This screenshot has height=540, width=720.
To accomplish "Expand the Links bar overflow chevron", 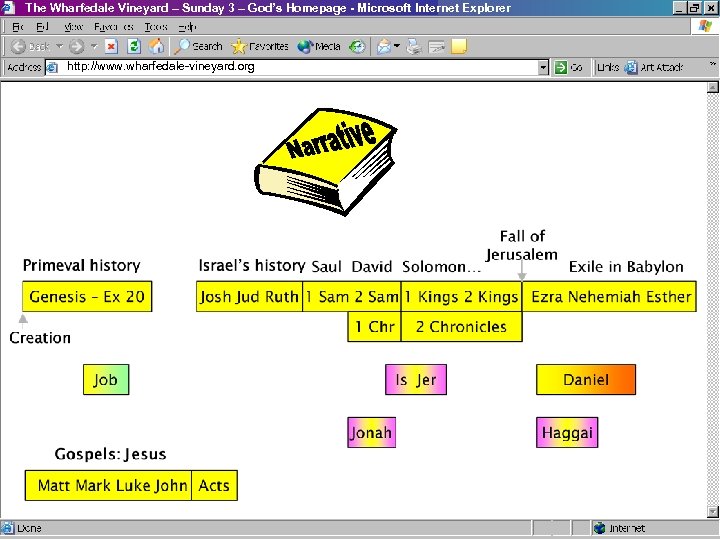I will click(x=713, y=64).
